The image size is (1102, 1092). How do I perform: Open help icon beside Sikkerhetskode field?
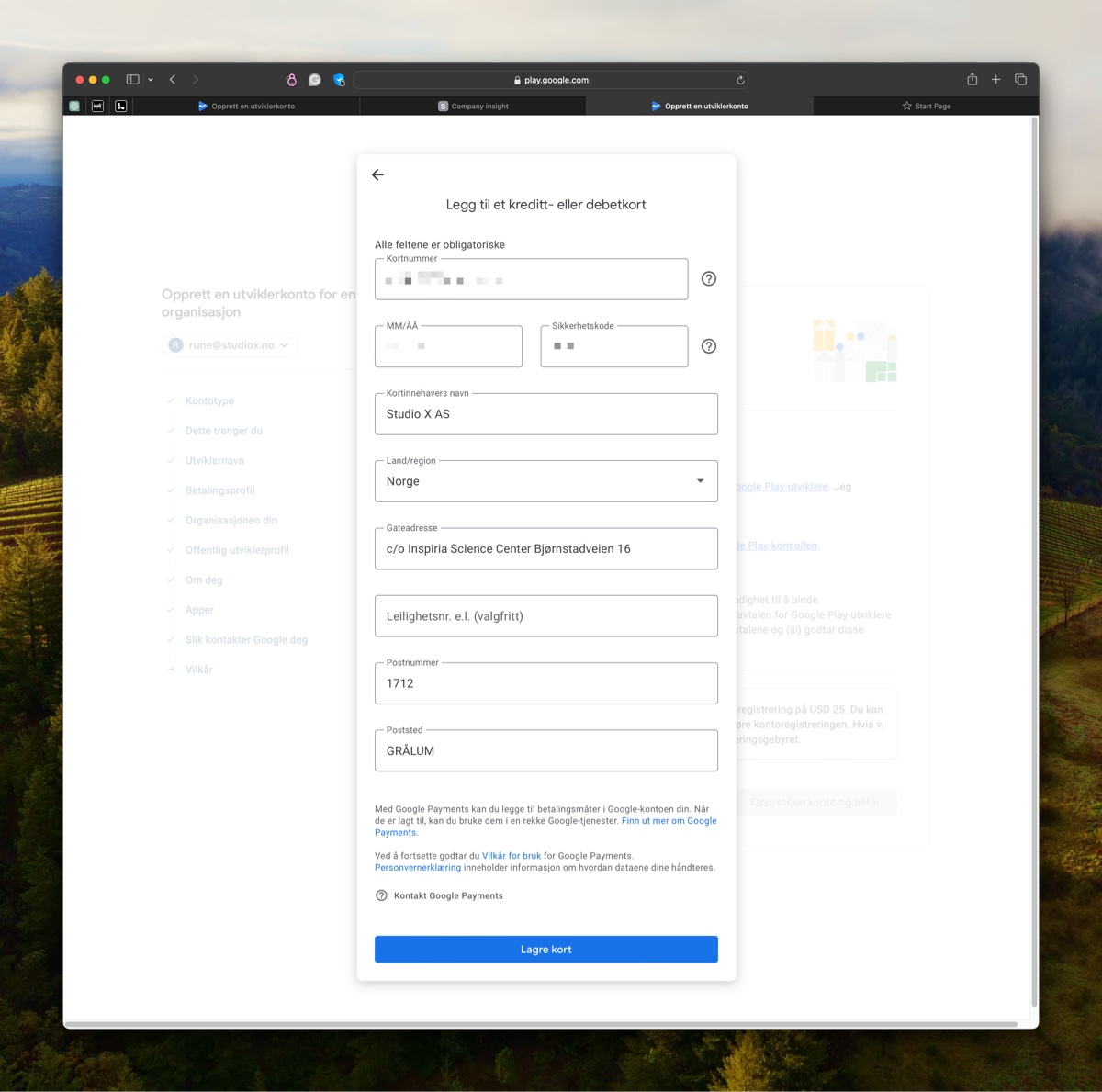(709, 346)
